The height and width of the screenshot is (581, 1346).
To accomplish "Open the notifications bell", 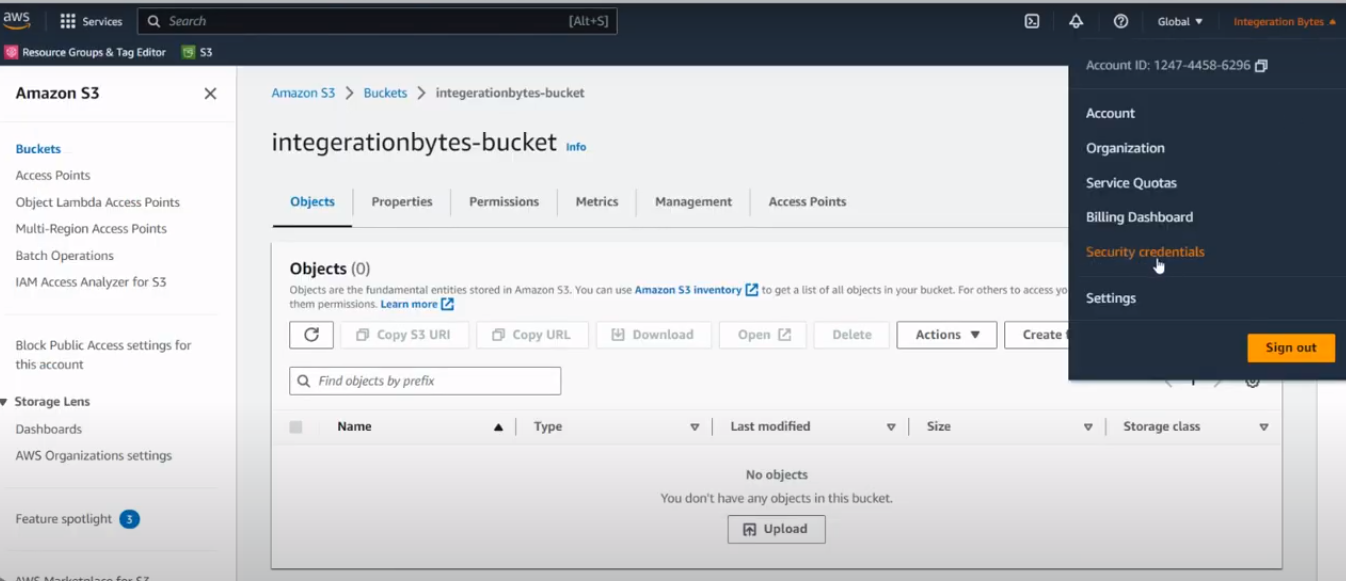I will tap(1076, 21).
